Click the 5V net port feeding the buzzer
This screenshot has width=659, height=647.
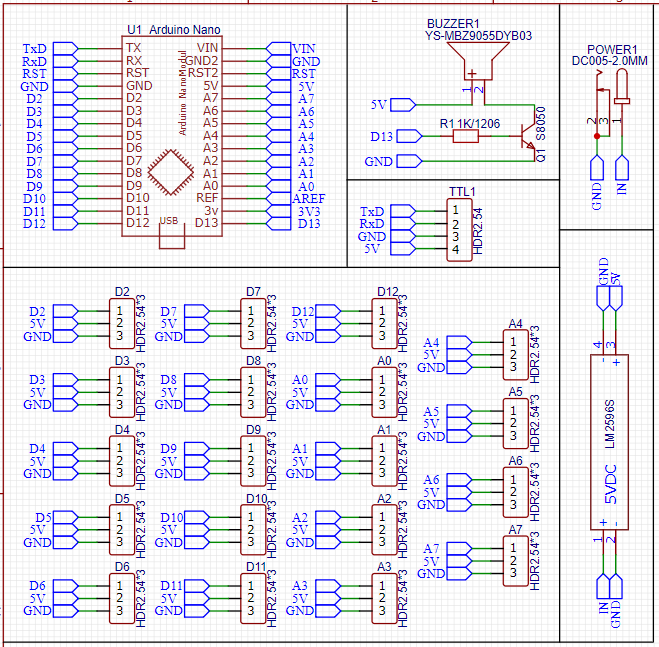(x=403, y=105)
